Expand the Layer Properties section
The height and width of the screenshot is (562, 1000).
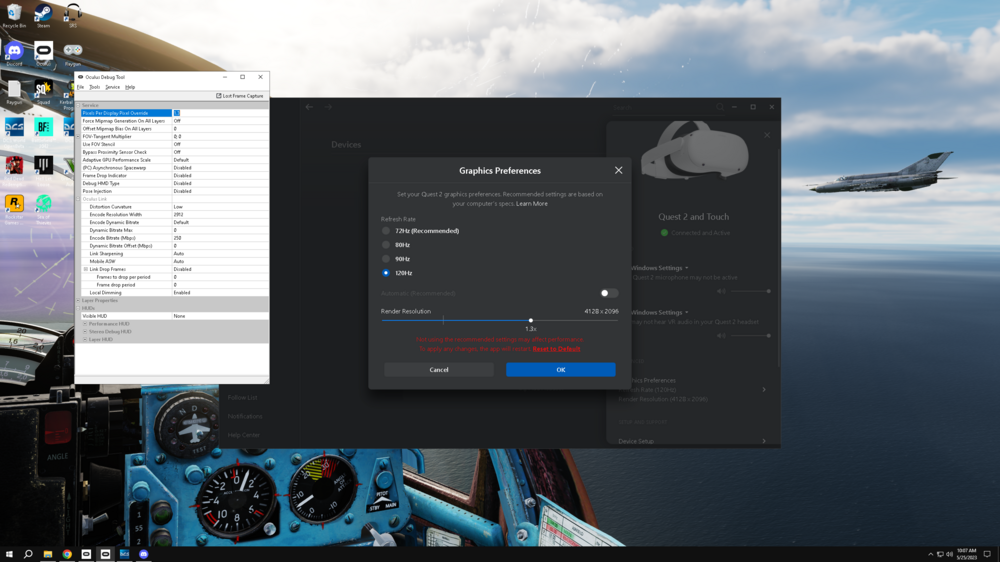coord(78,300)
